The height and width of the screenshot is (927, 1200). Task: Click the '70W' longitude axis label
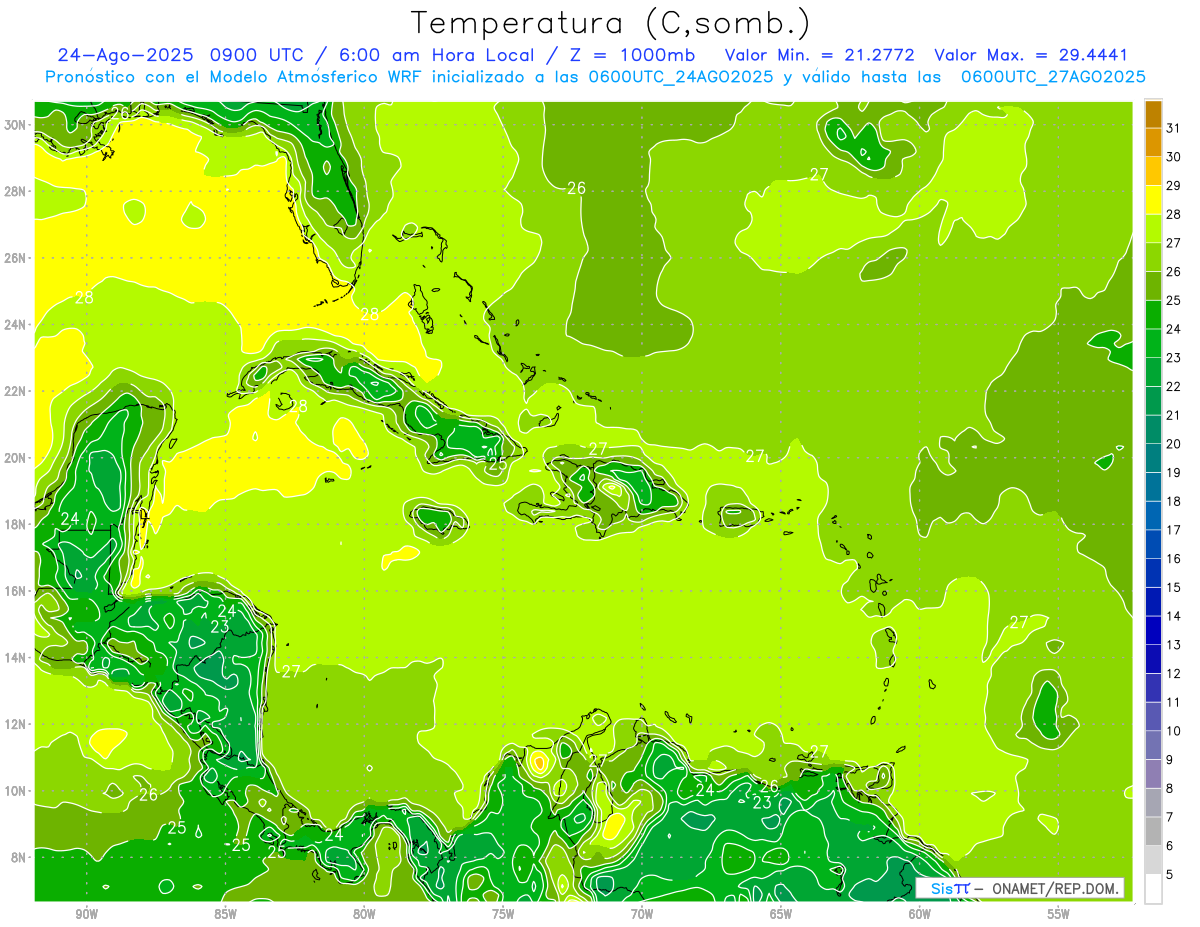(x=642, y=914)
